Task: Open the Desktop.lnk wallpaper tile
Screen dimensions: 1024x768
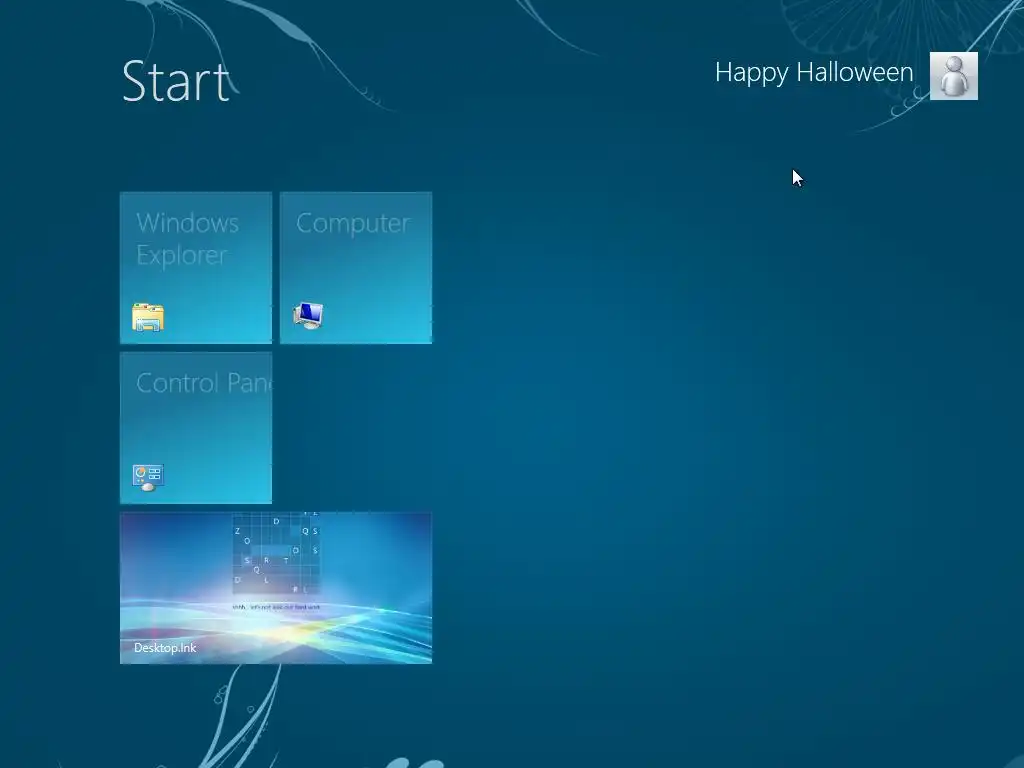Action: coord(276,588)
